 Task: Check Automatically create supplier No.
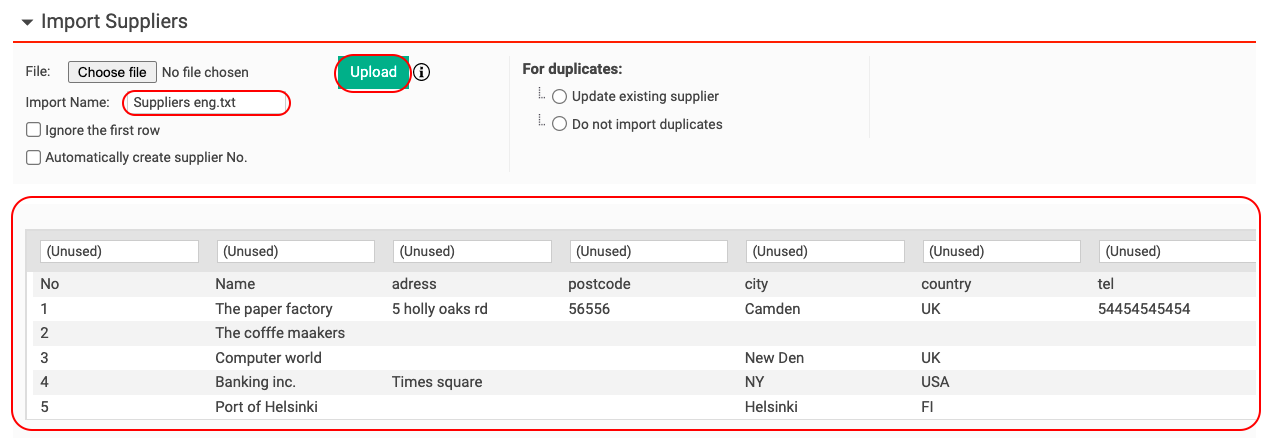[34, 157]
